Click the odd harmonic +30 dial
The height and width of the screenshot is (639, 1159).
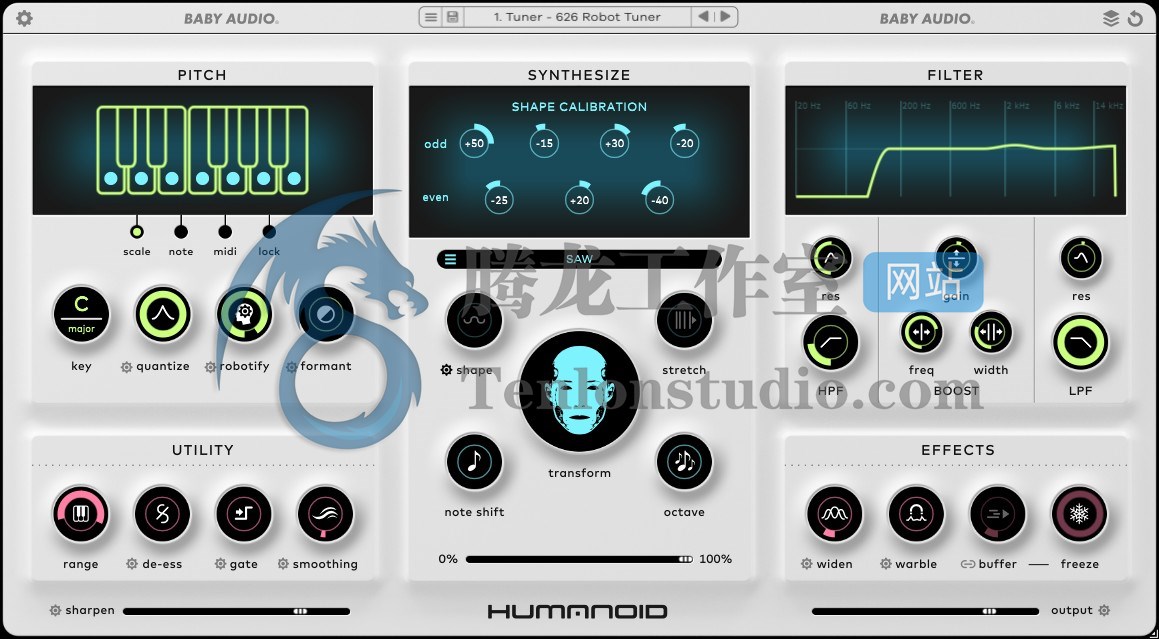(x=614, y=143)
